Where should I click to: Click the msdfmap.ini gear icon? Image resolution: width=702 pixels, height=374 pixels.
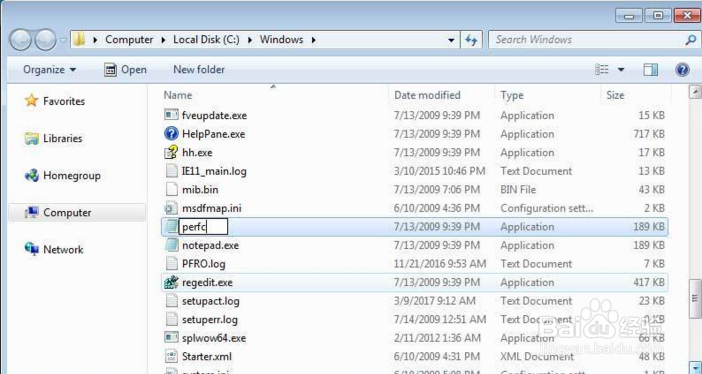coord(171,208)
